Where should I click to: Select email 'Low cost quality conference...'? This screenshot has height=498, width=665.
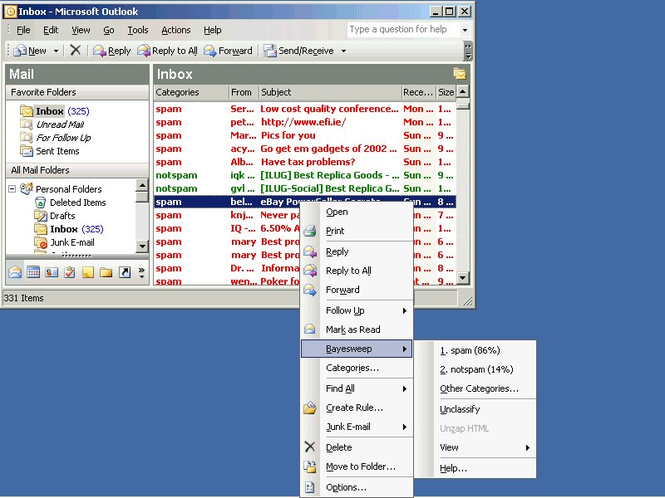[x=305, y=109]
